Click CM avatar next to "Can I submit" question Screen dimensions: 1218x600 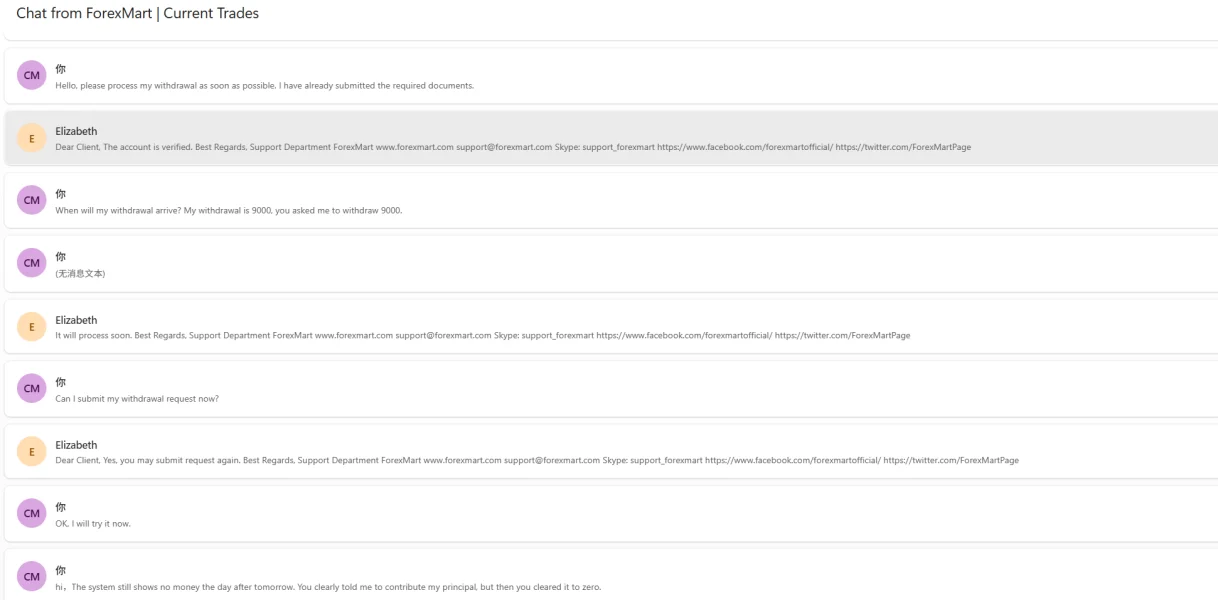pos(32,388)
